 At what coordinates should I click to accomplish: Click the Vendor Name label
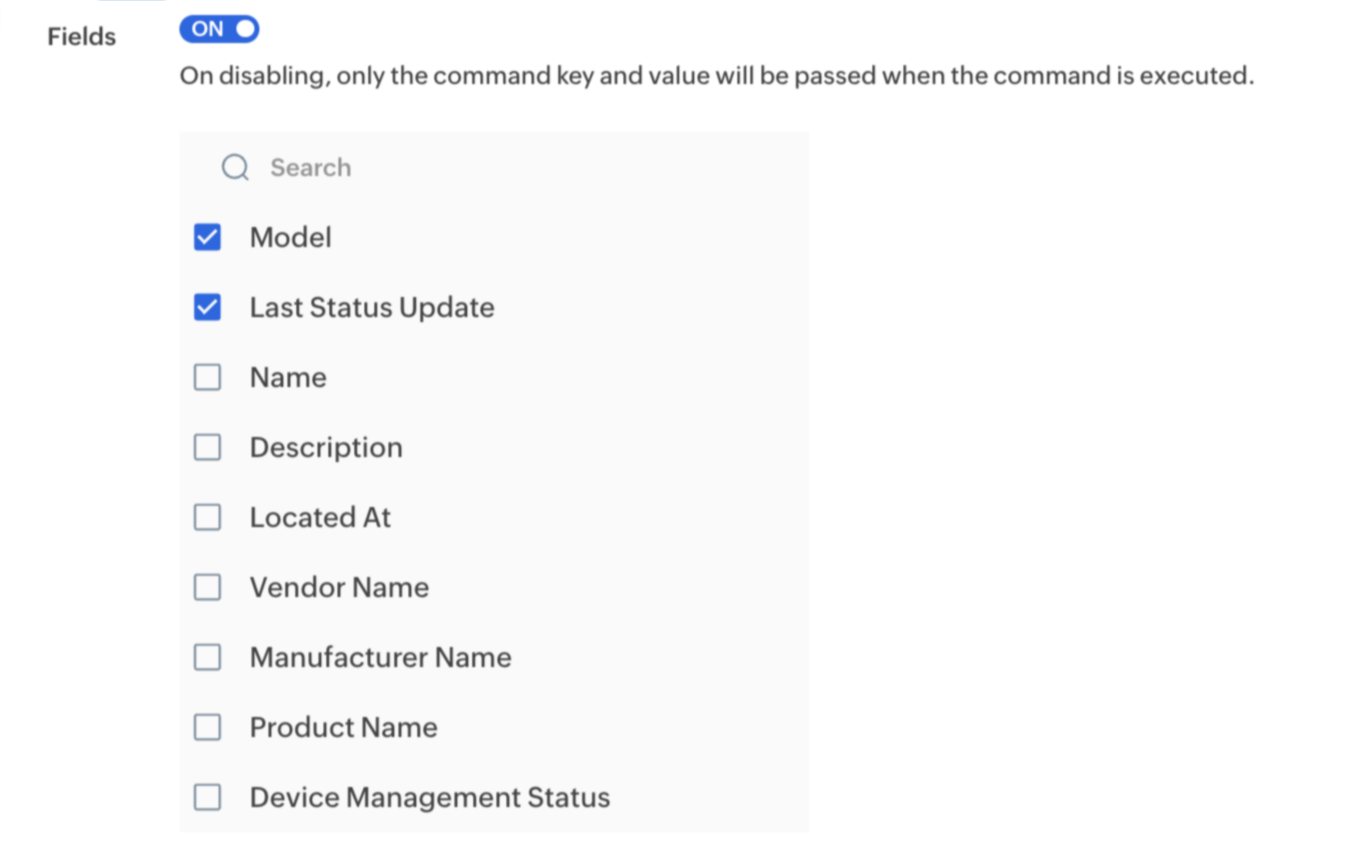pos(339,587)
